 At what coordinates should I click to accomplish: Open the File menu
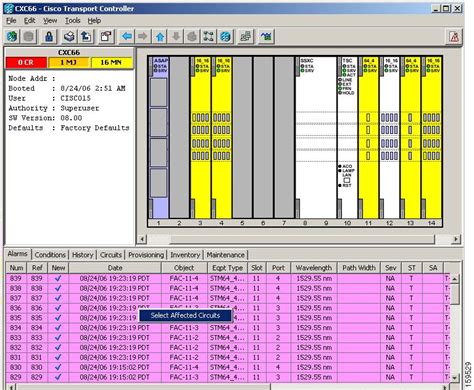(x=11, y=21)
